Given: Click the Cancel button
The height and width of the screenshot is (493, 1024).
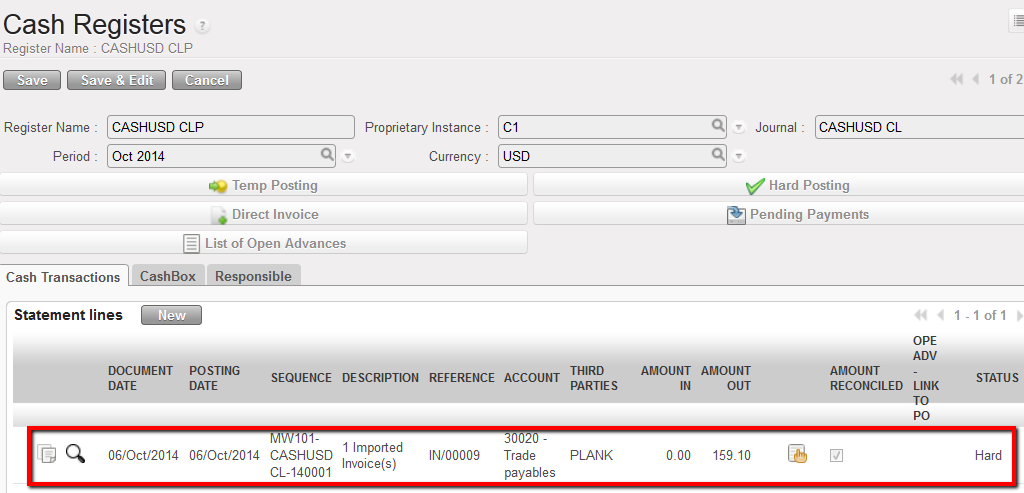Looking at the screenshot, I should (207, 80).
